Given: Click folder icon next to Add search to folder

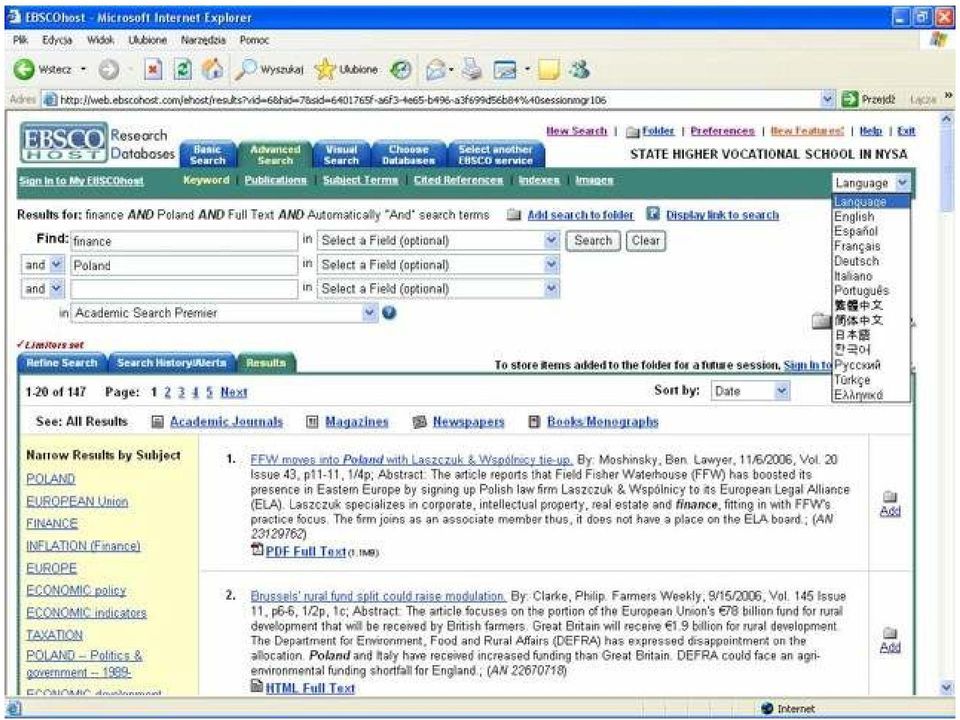Looking at the screenshot, I should [514, 215].
